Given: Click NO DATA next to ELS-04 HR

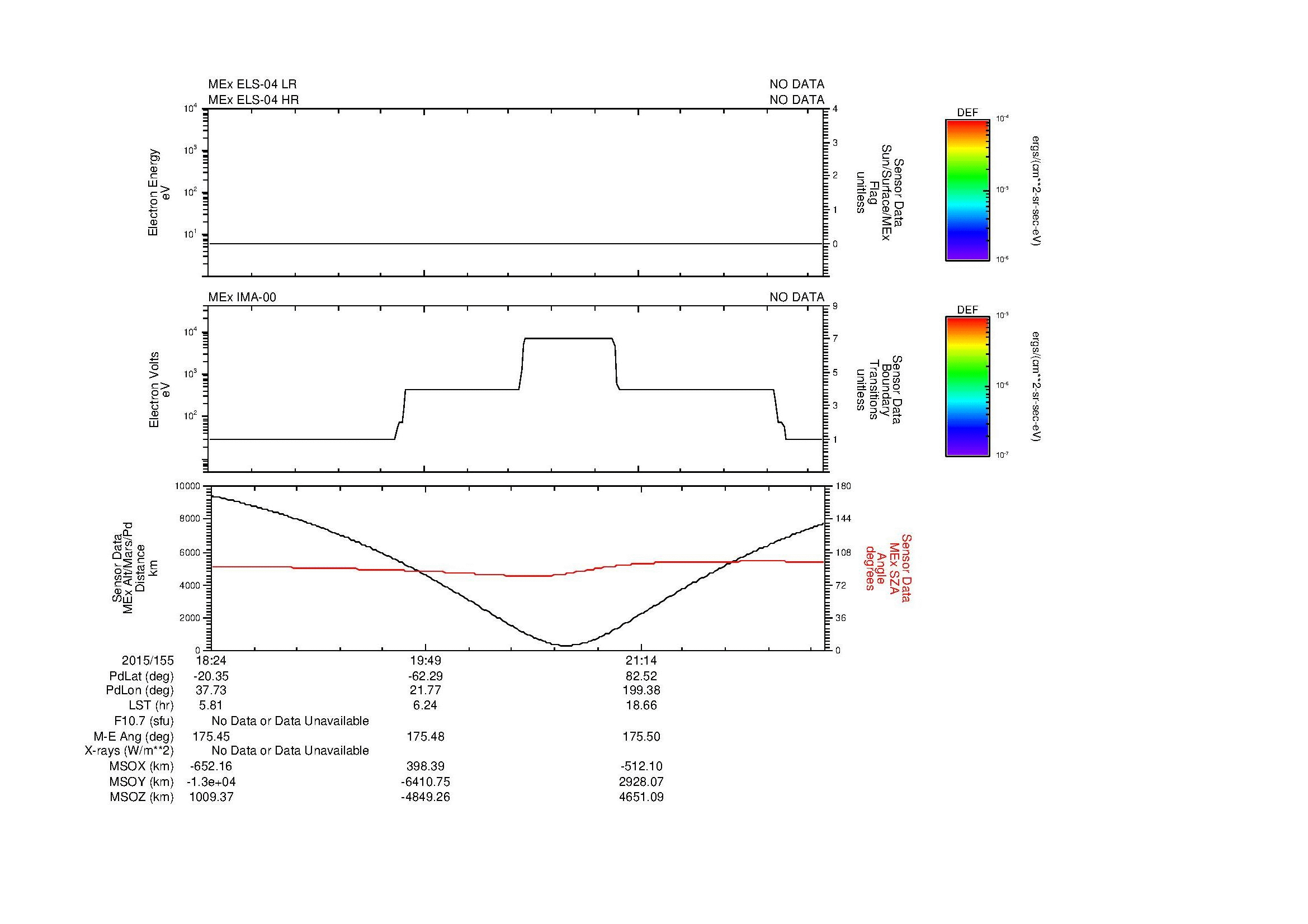Looking at the screenshot, I should click(796, 99).
